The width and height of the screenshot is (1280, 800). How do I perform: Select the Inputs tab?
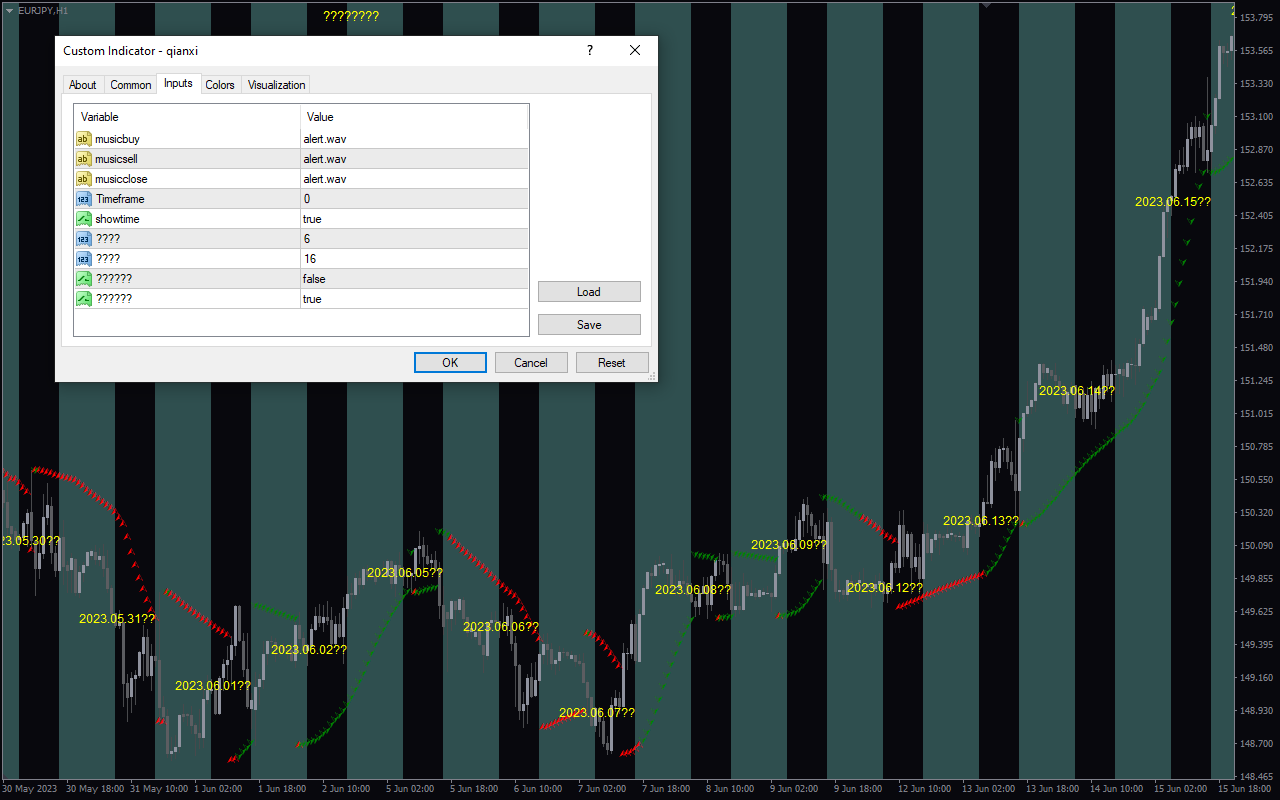coord(178,84)
